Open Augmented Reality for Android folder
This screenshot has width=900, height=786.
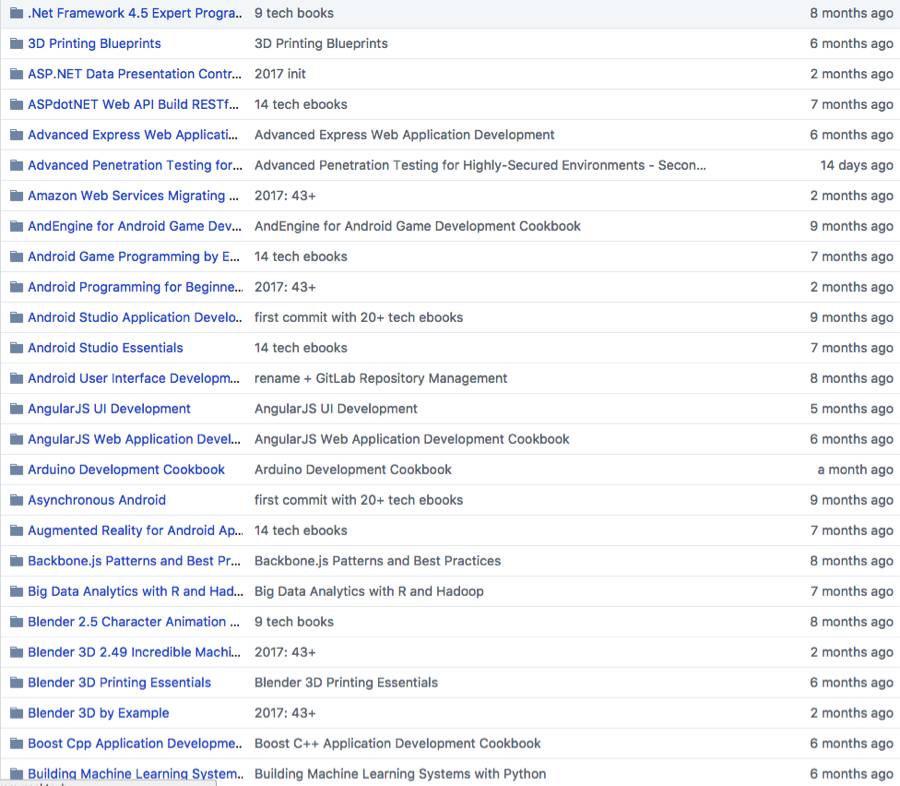135,531
